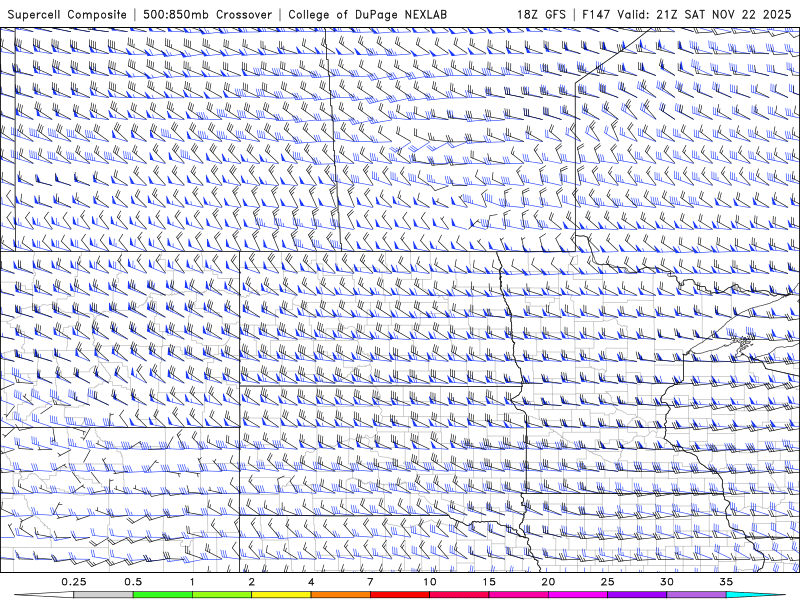
Task: Pick the crimson 10–15 color bar segment
Action: 459,595
